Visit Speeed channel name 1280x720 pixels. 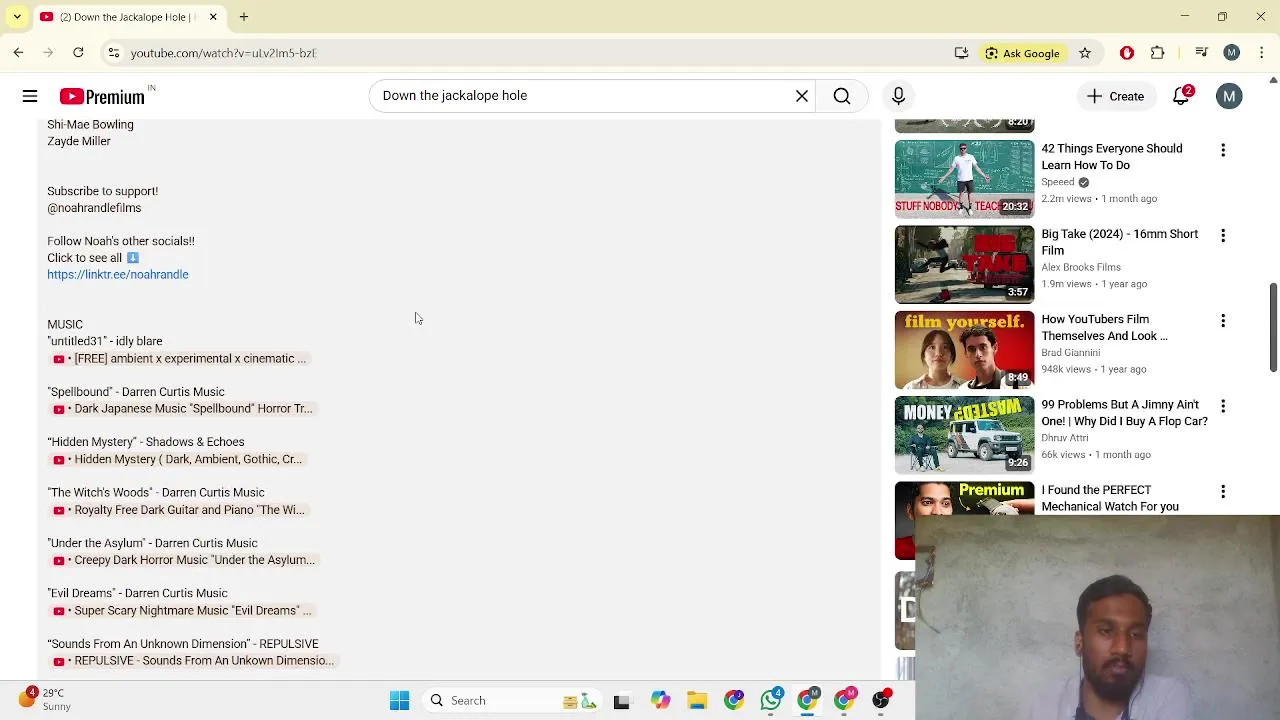pos(1057,182)
